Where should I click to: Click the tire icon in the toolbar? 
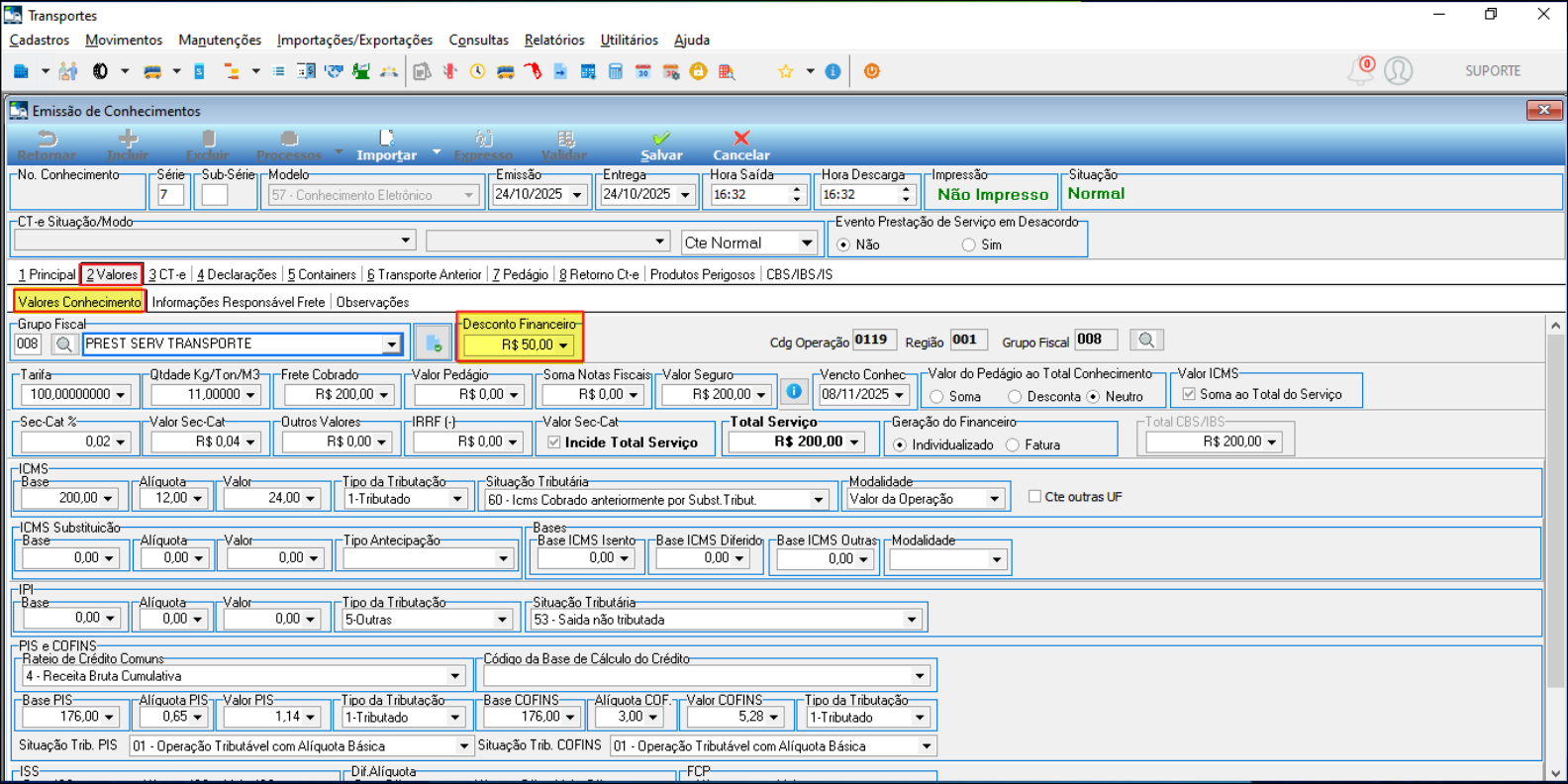click(x=100, y=71)
